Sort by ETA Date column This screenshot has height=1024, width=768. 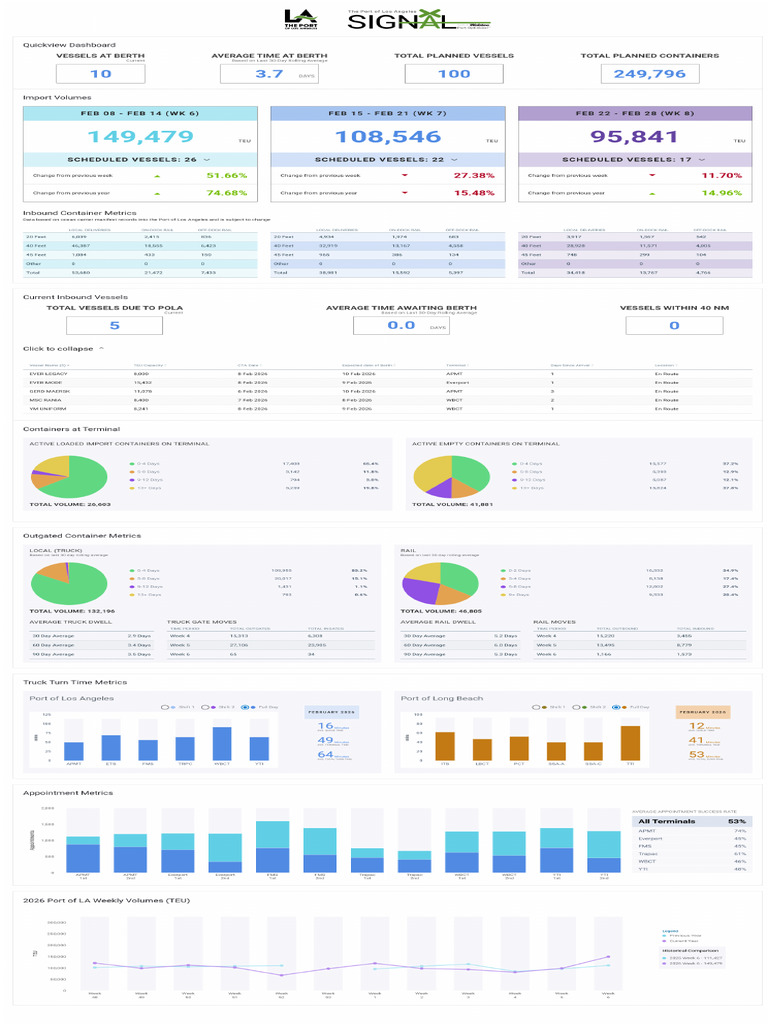(249, 365)
